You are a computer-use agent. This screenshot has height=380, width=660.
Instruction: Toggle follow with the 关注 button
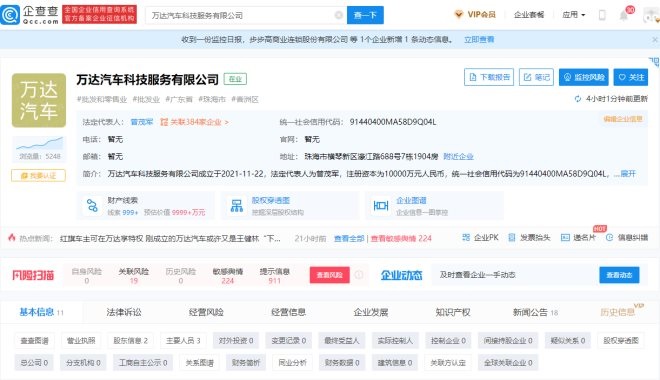pos(631,77)
